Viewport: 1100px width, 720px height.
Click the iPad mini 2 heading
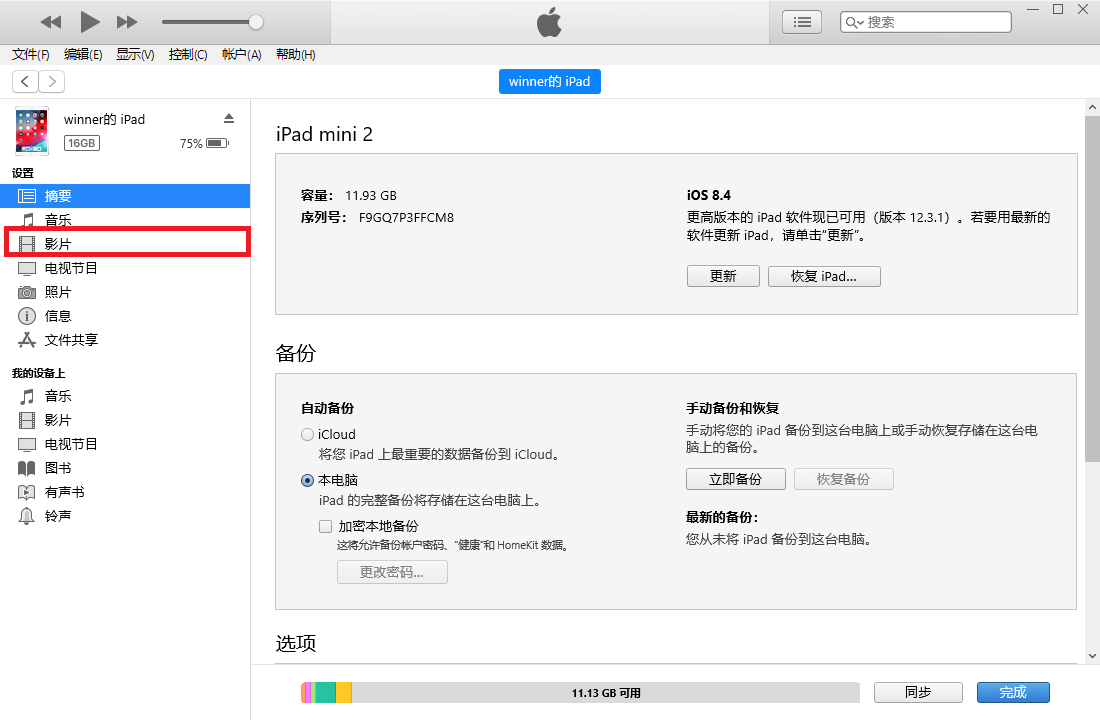(324, 134)
